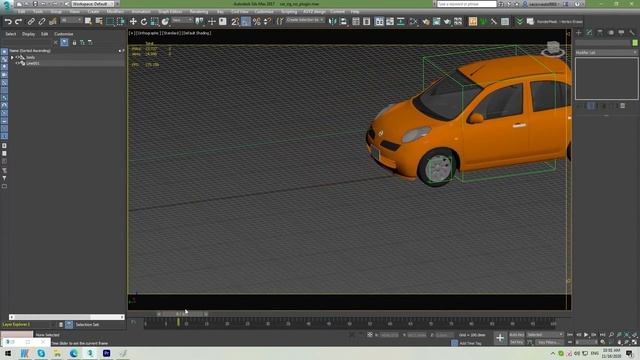Switch to the Create command panel tab
This screenshot has width=640, height=360.
[579, 33]
